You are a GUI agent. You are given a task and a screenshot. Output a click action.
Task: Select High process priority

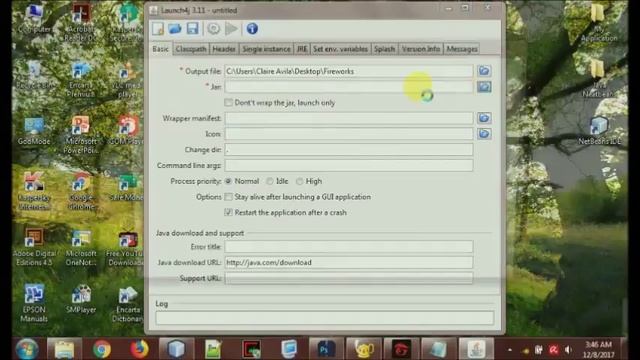[300, 181]
